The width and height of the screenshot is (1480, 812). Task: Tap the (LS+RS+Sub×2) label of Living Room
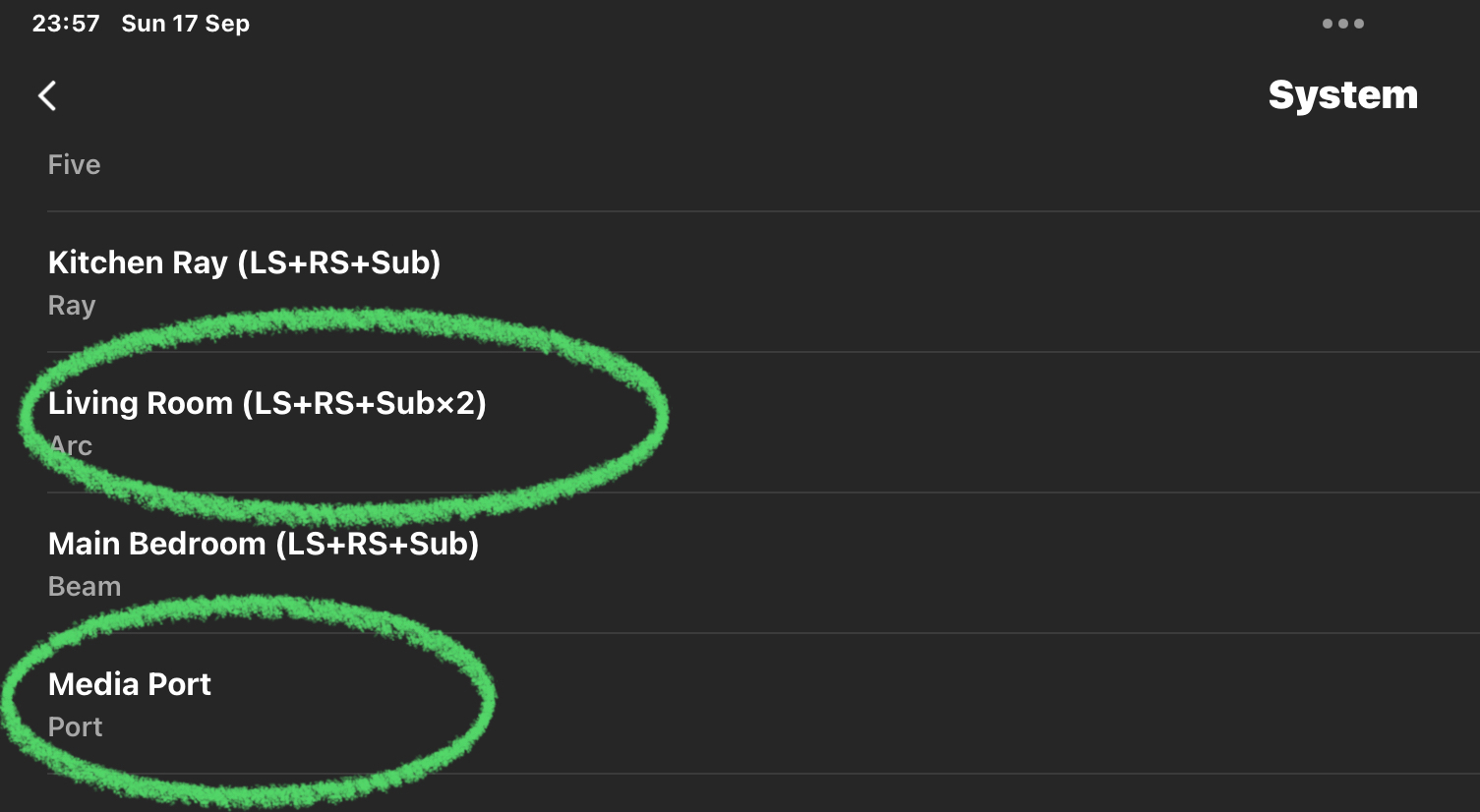point(364,403)
